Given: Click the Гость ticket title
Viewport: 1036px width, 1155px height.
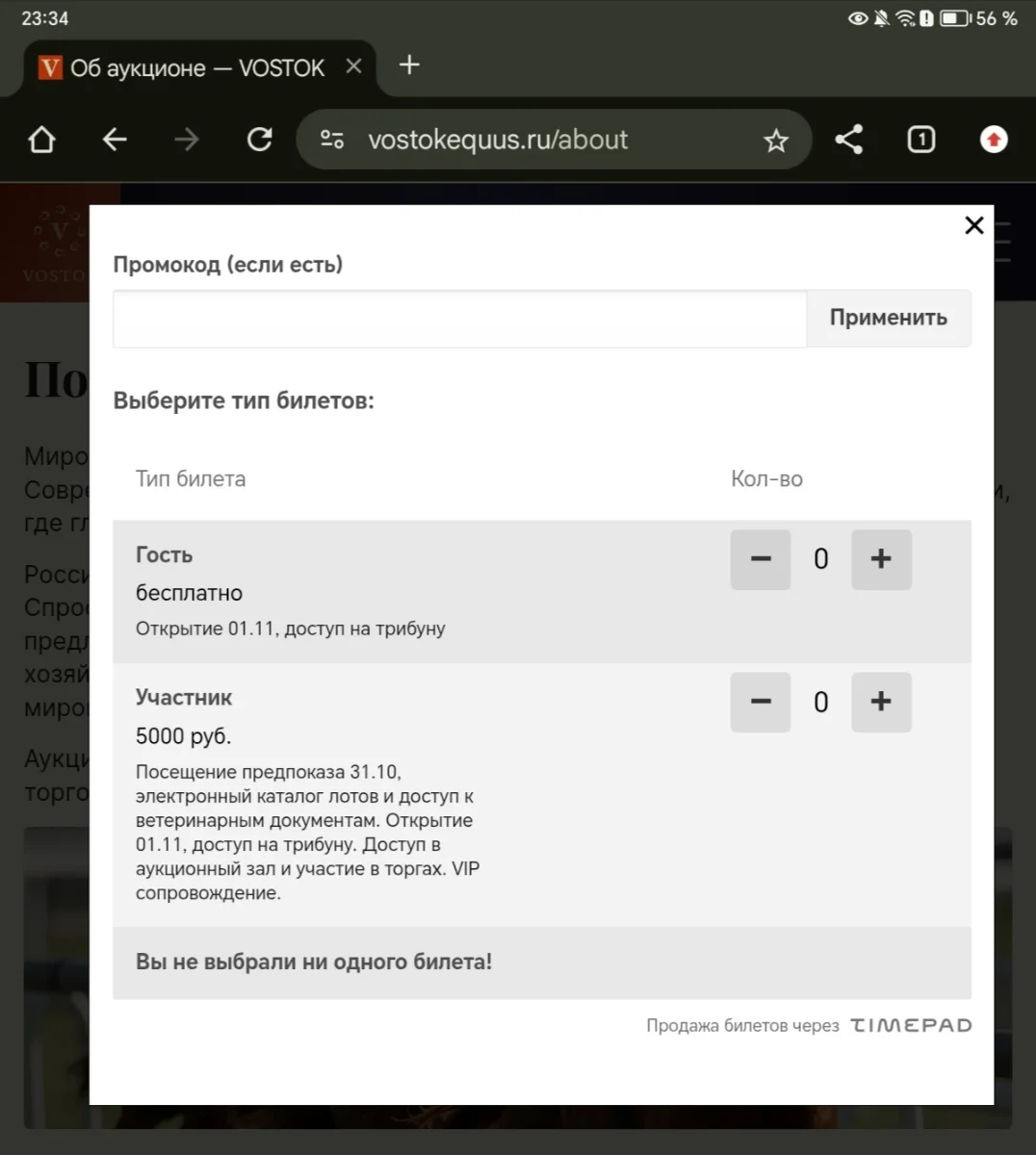Looking at the screenshot, I should point(164,555).
